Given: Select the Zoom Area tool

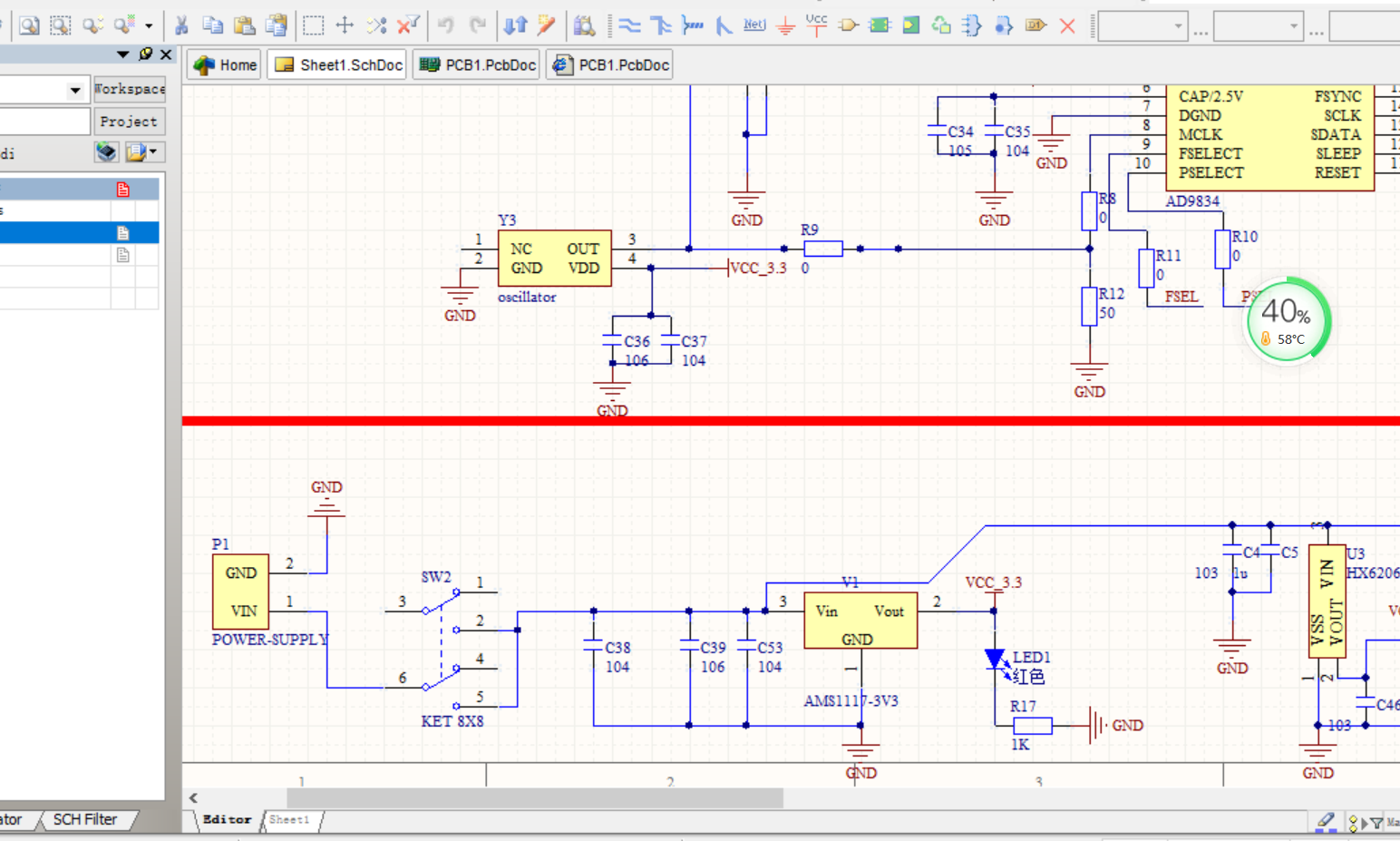Looking at the screenshot, I should tap(61, 25).
